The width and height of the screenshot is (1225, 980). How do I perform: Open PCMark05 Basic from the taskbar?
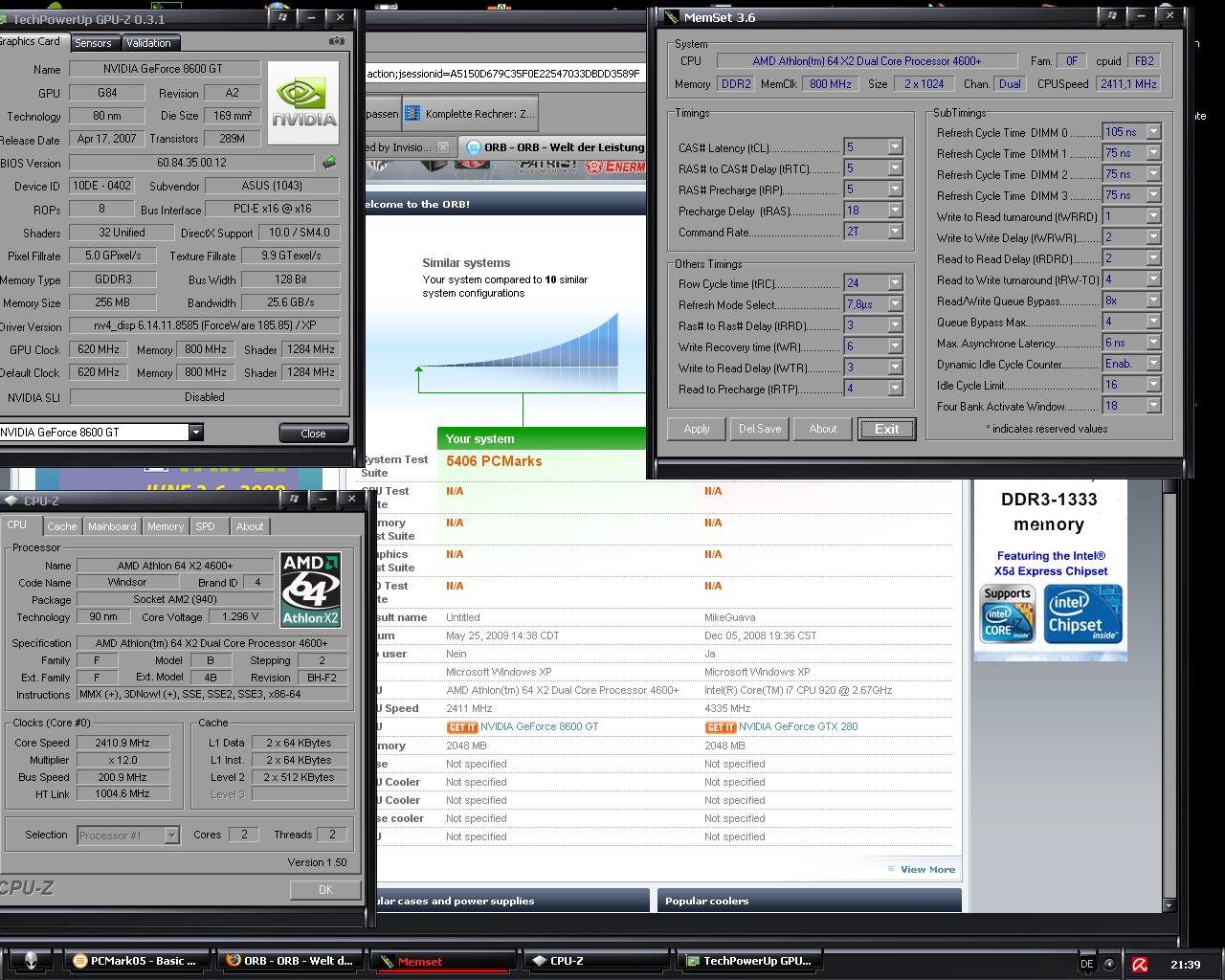pos(137,961)
